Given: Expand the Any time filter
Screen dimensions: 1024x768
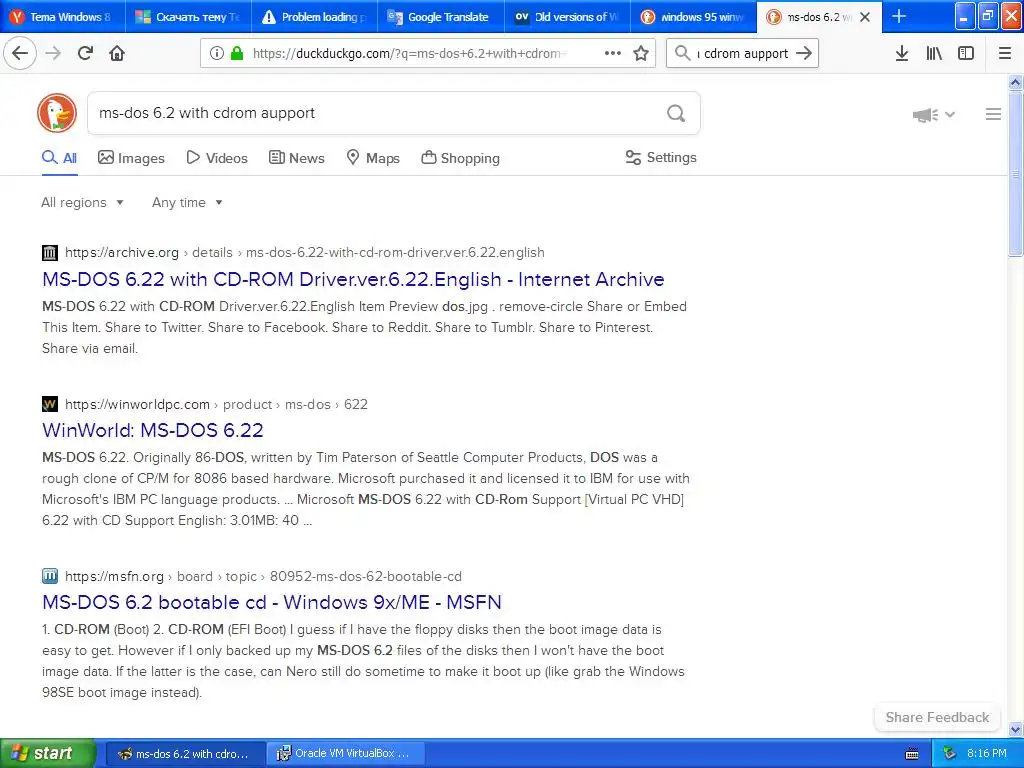Looking at the screenshot, I should (x=187, y=202).
